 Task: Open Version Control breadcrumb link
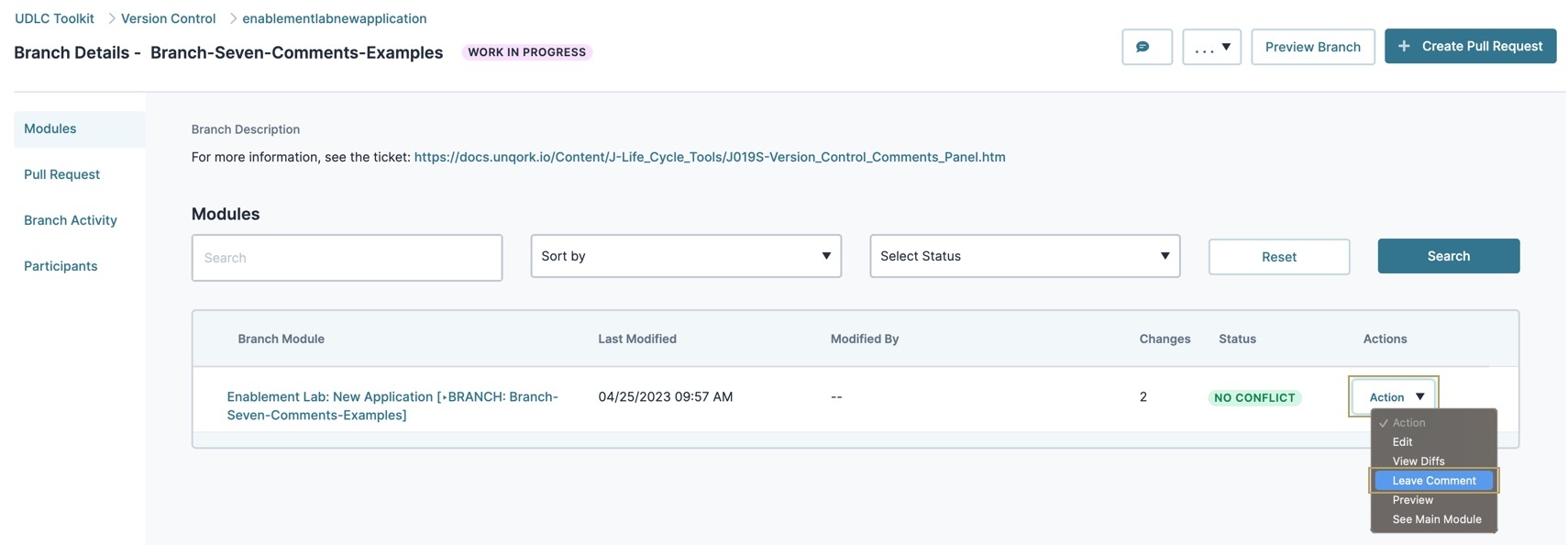click(x=168, y=18)
